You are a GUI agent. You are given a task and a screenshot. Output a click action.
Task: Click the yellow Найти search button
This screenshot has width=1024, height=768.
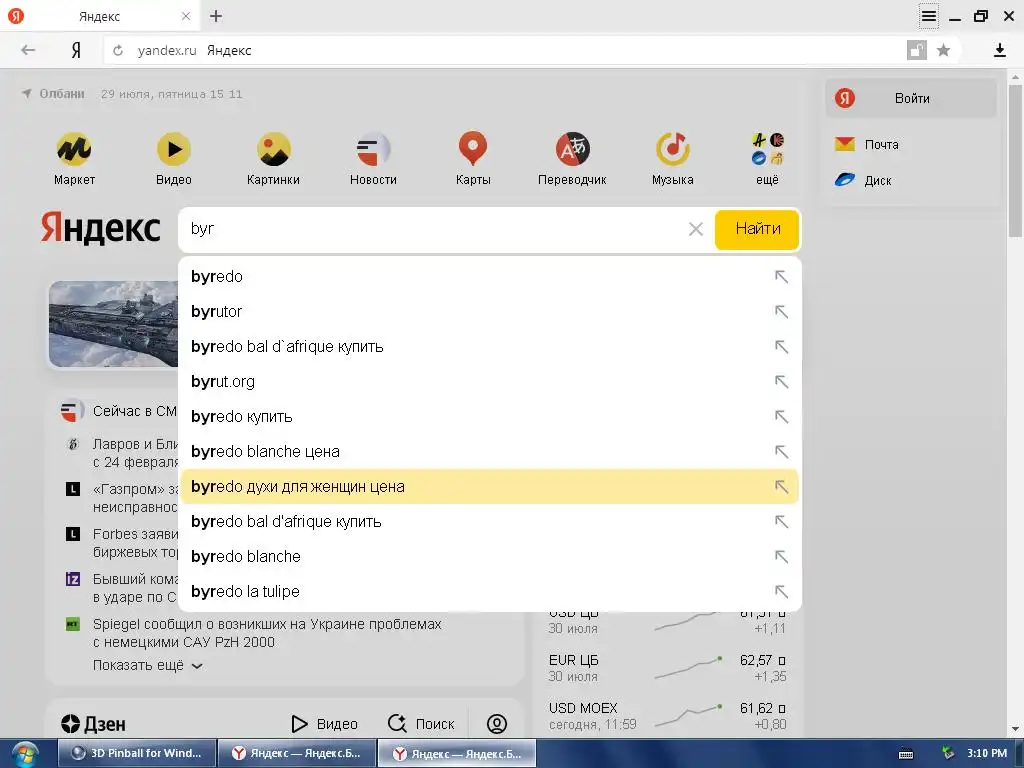(x=757, y=229)
